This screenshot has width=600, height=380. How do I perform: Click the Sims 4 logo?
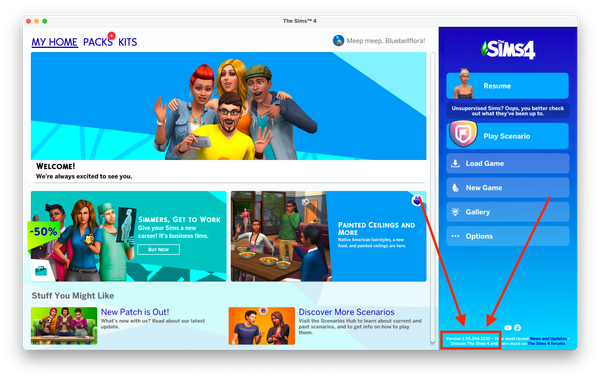[508, 50]
